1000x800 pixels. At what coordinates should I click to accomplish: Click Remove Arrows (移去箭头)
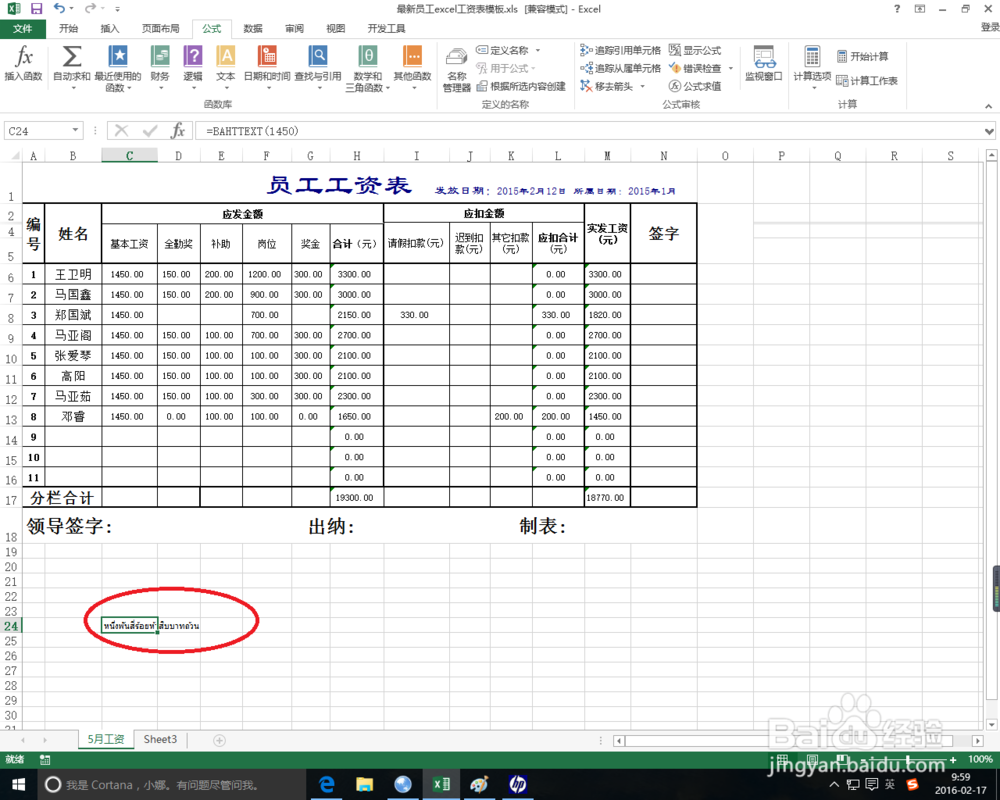click(x=607, y=85)
